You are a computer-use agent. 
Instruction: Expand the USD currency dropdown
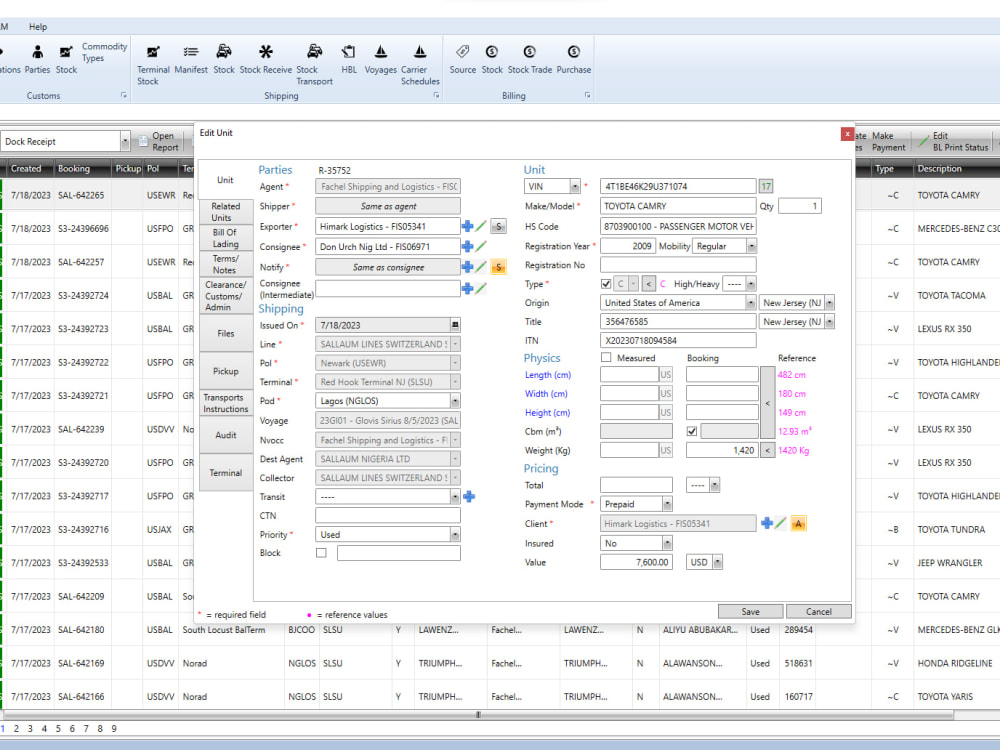coord(717,562)
